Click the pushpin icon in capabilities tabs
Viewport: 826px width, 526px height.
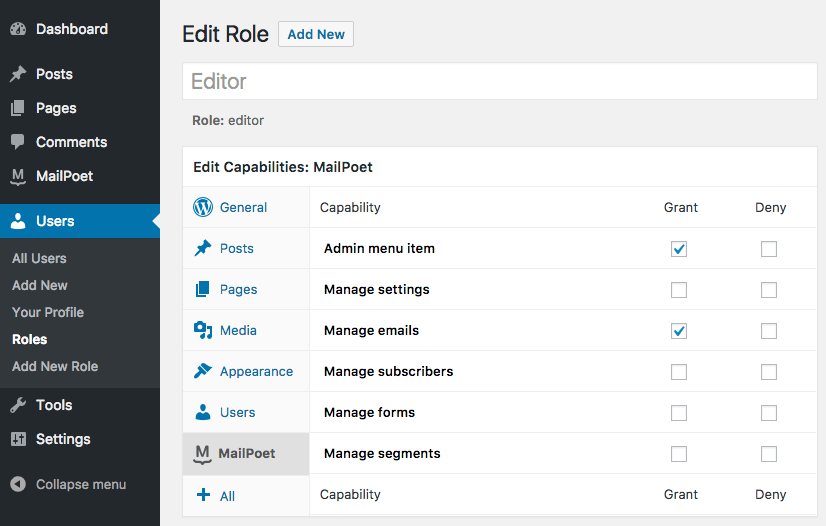203,248
